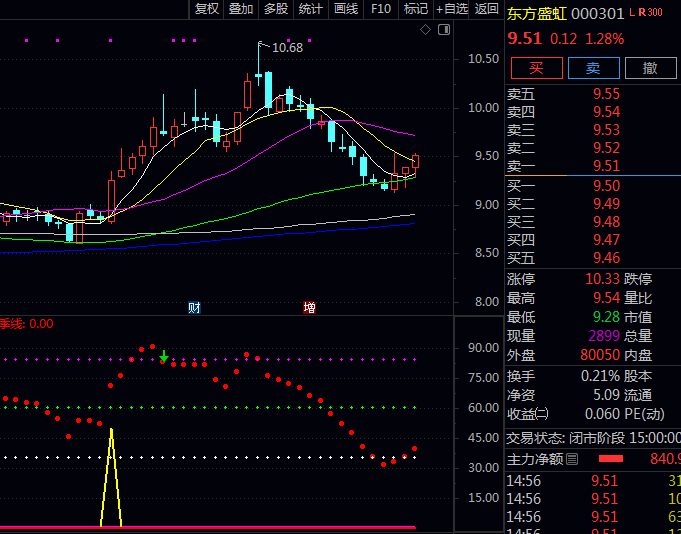Click the 10.68 high price flag marker
681x534 pixels.
[x=285, y=47]
